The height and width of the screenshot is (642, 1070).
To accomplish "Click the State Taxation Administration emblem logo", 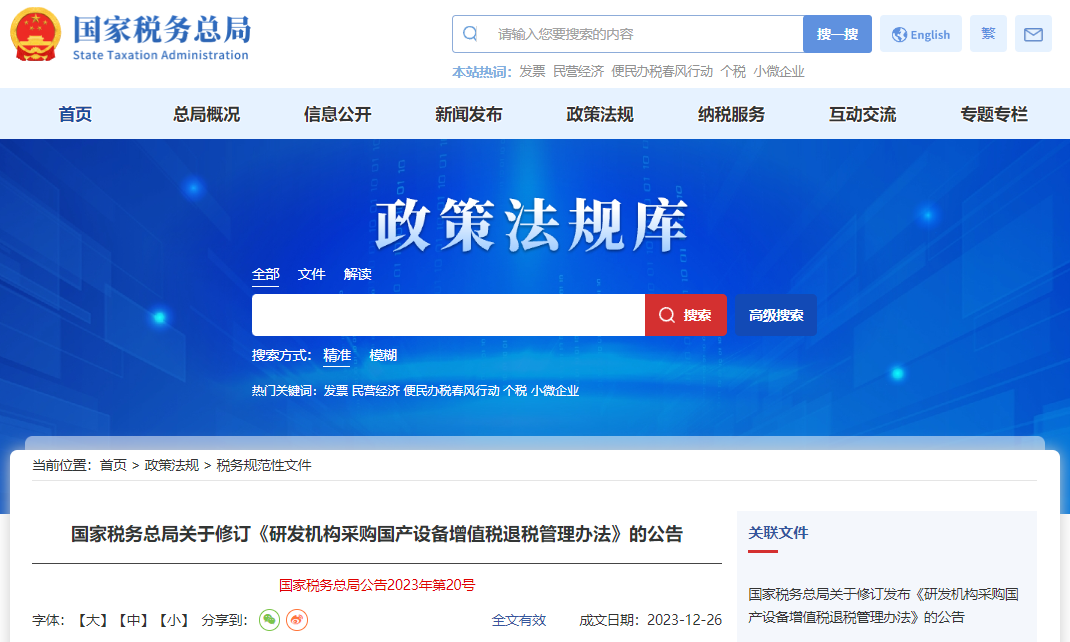I will coord(35,35).
